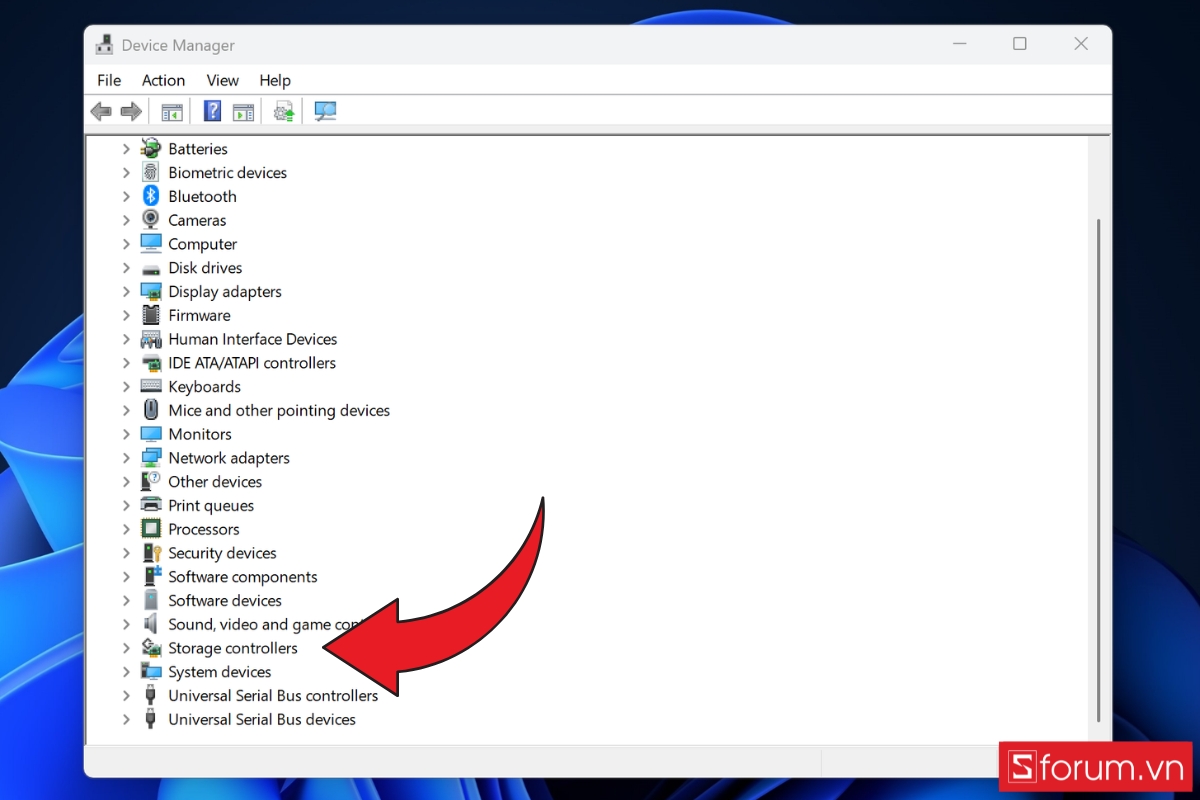Click the Forward arrow toolbar icon
This screenshot has height=800, width=1200.
coord(131,111)
